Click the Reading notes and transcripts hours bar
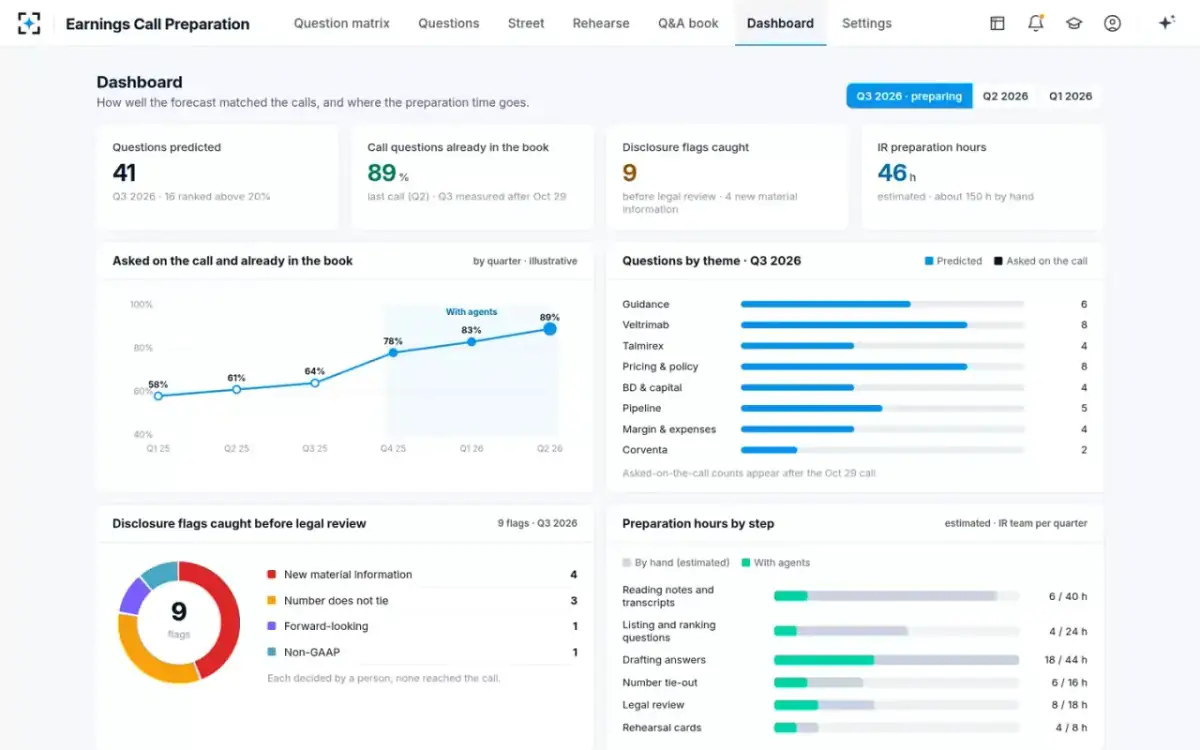This screenshot has width=1200, height=750. pos(896,596)
